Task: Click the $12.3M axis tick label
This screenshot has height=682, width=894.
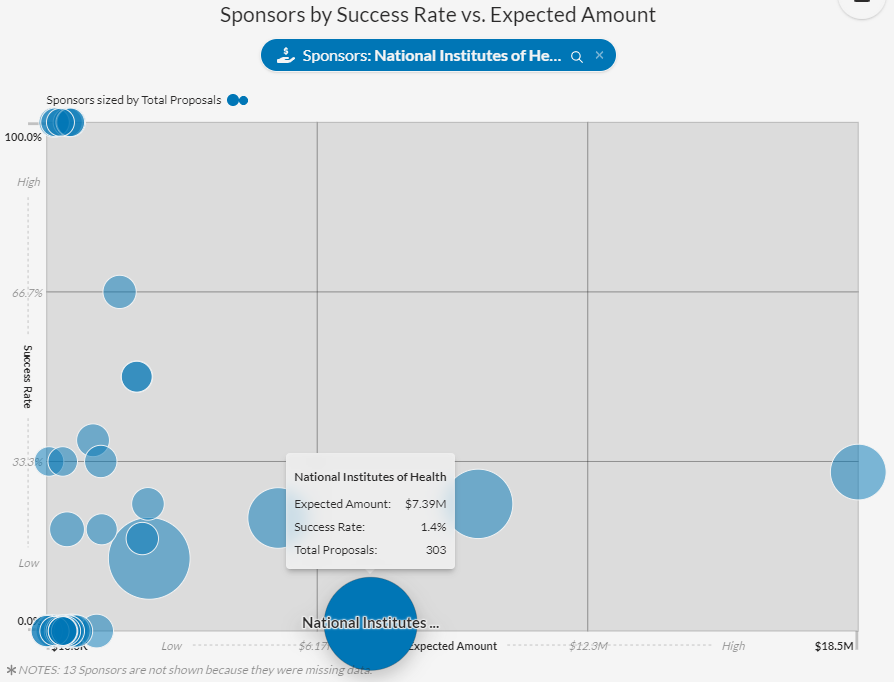Action: click(x=590, y=646)
